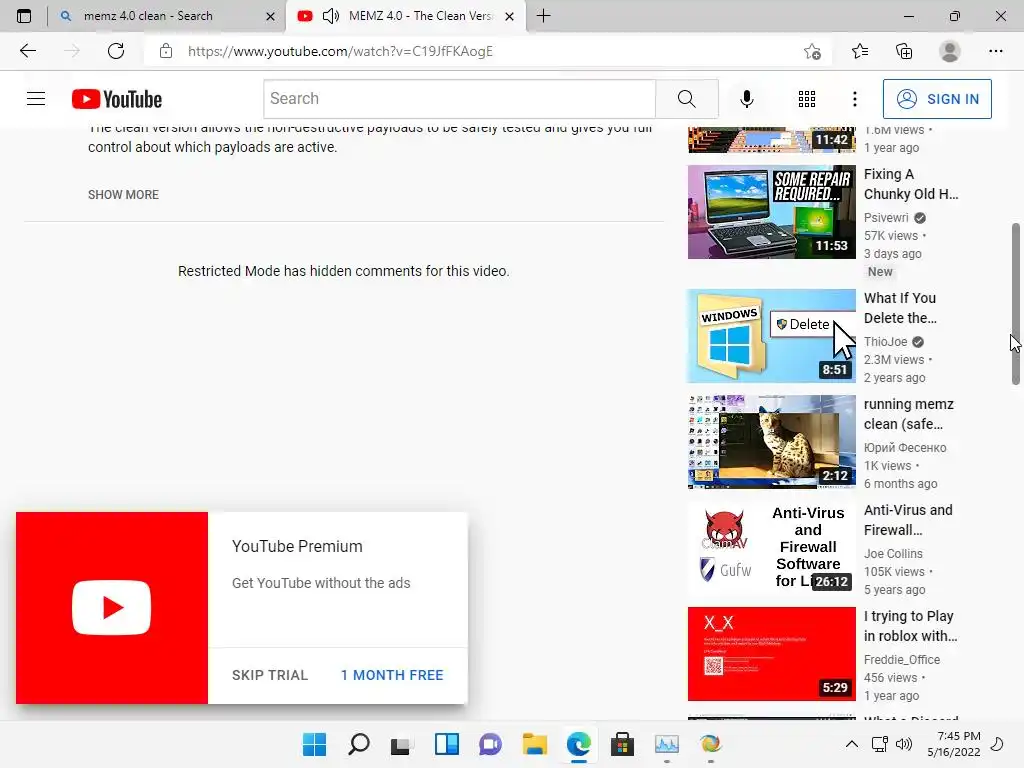Visit ThioJoe channel name
The height and width of the screenshot is (768, 1024).
click(x=885, y=342)
